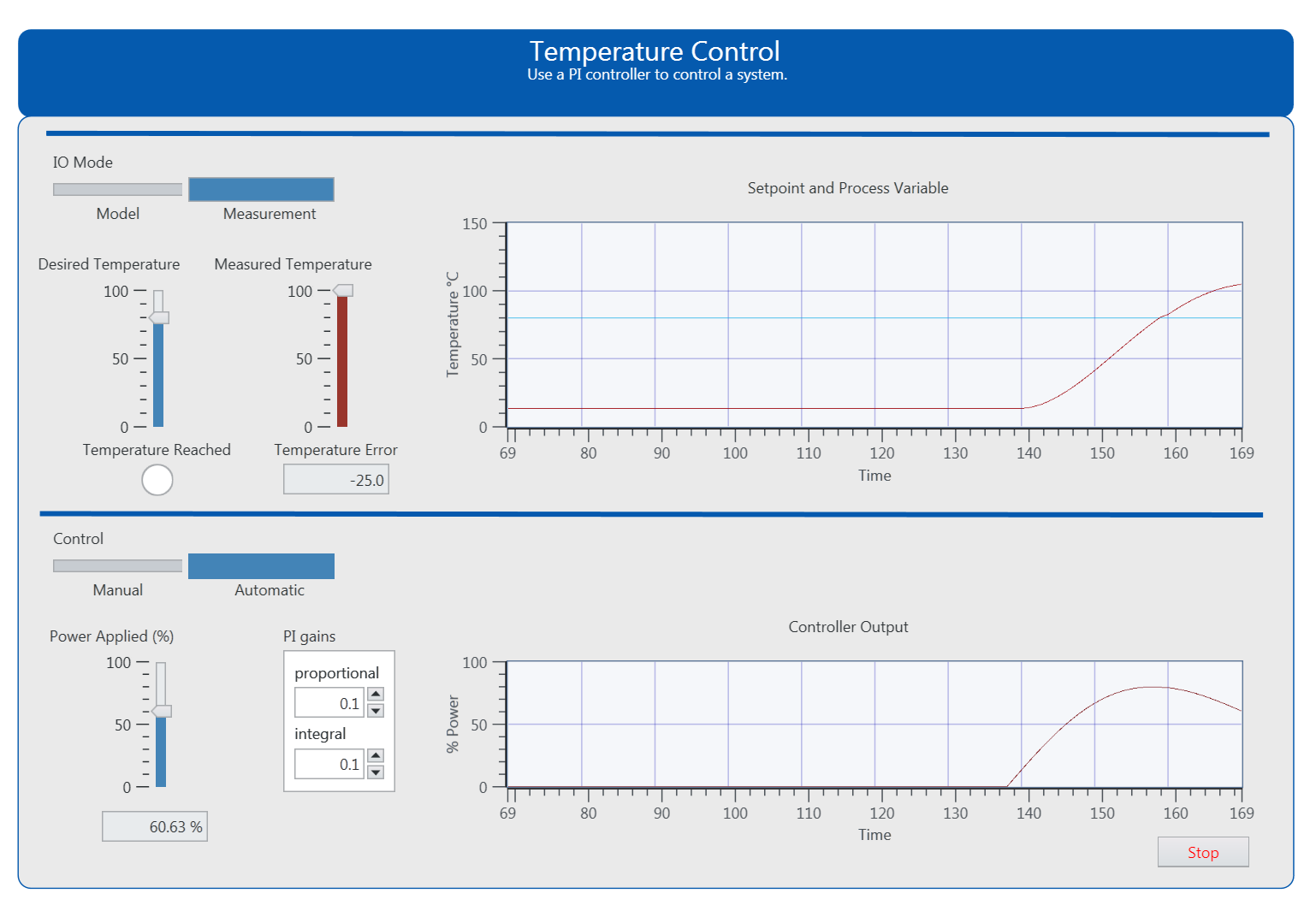This screenshot has width=1316, height=917.
Task: Click the proportional gain input field
Action: [x=329, y=703]
